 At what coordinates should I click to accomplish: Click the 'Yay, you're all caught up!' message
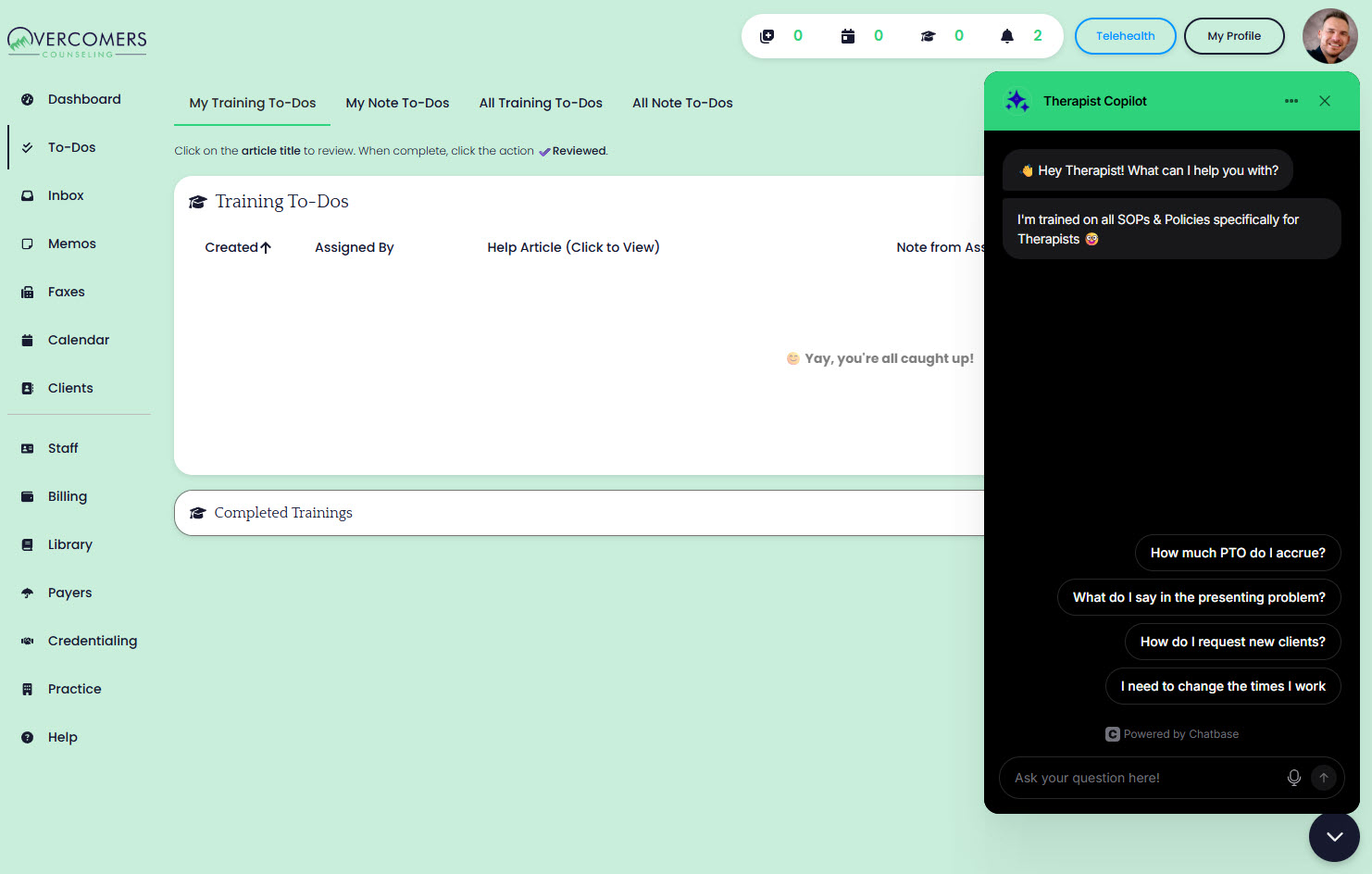[x=880, y=358]
